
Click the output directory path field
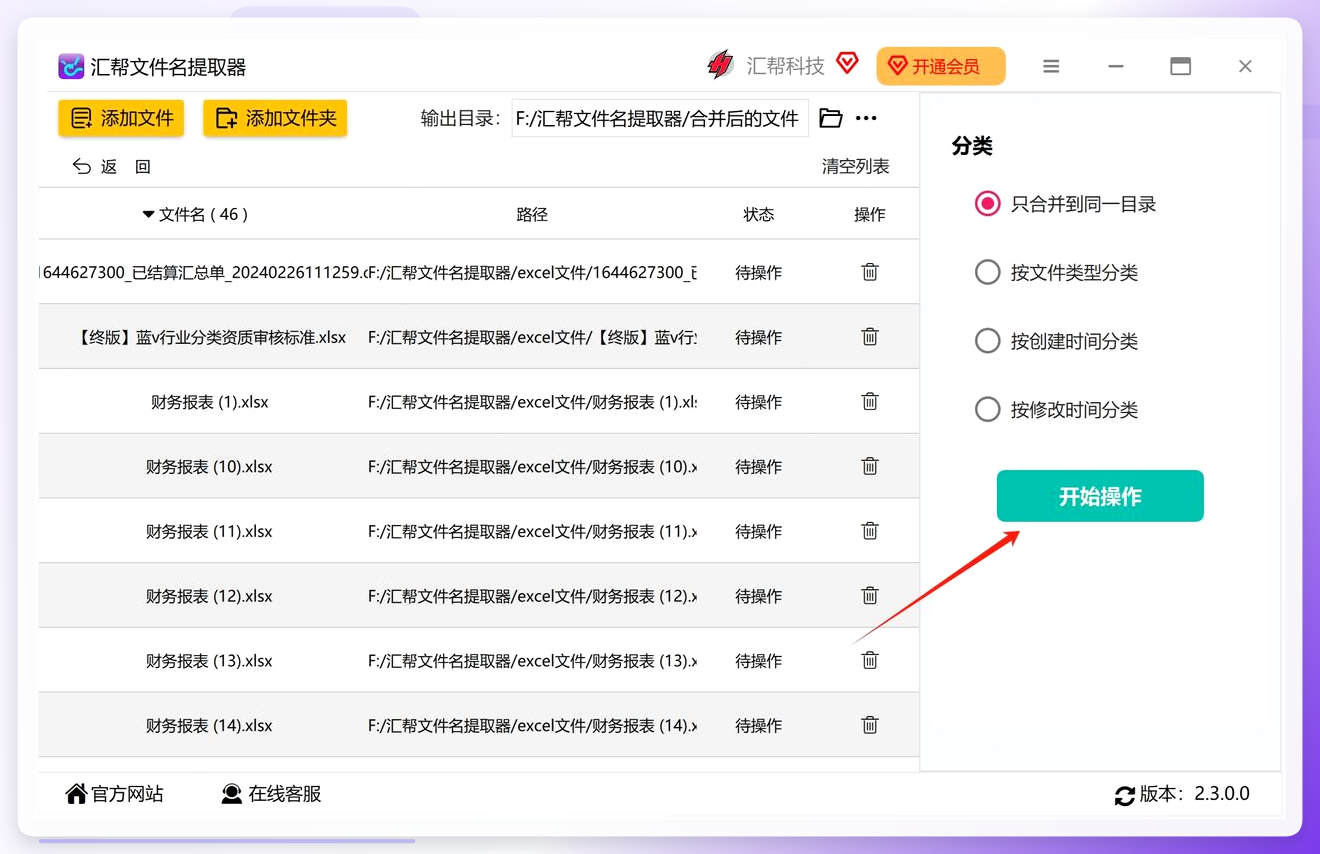pos(660,118)
